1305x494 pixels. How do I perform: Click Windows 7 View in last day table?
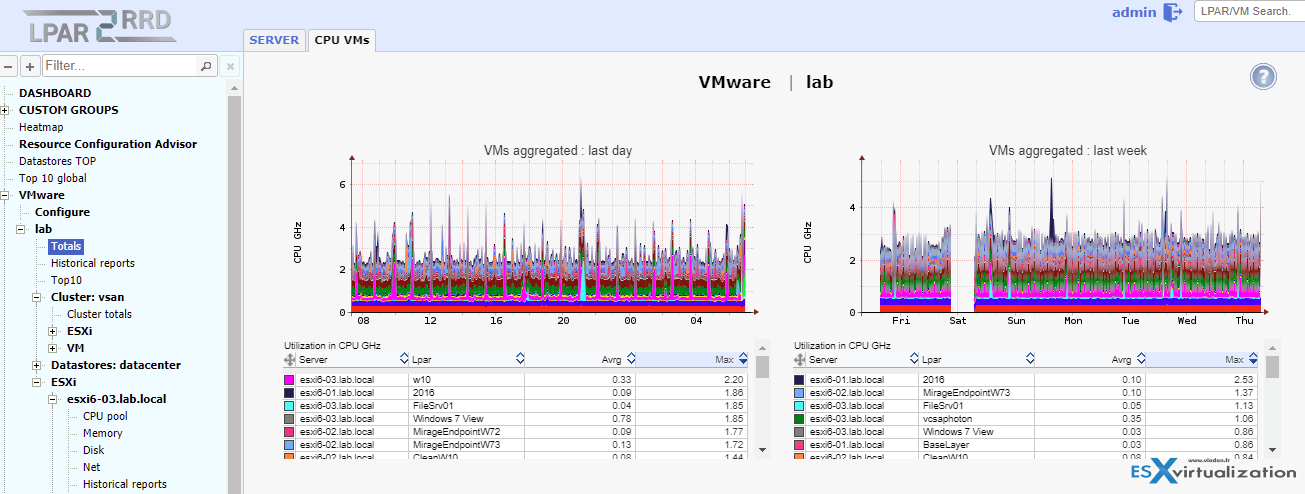coord(446,418)
